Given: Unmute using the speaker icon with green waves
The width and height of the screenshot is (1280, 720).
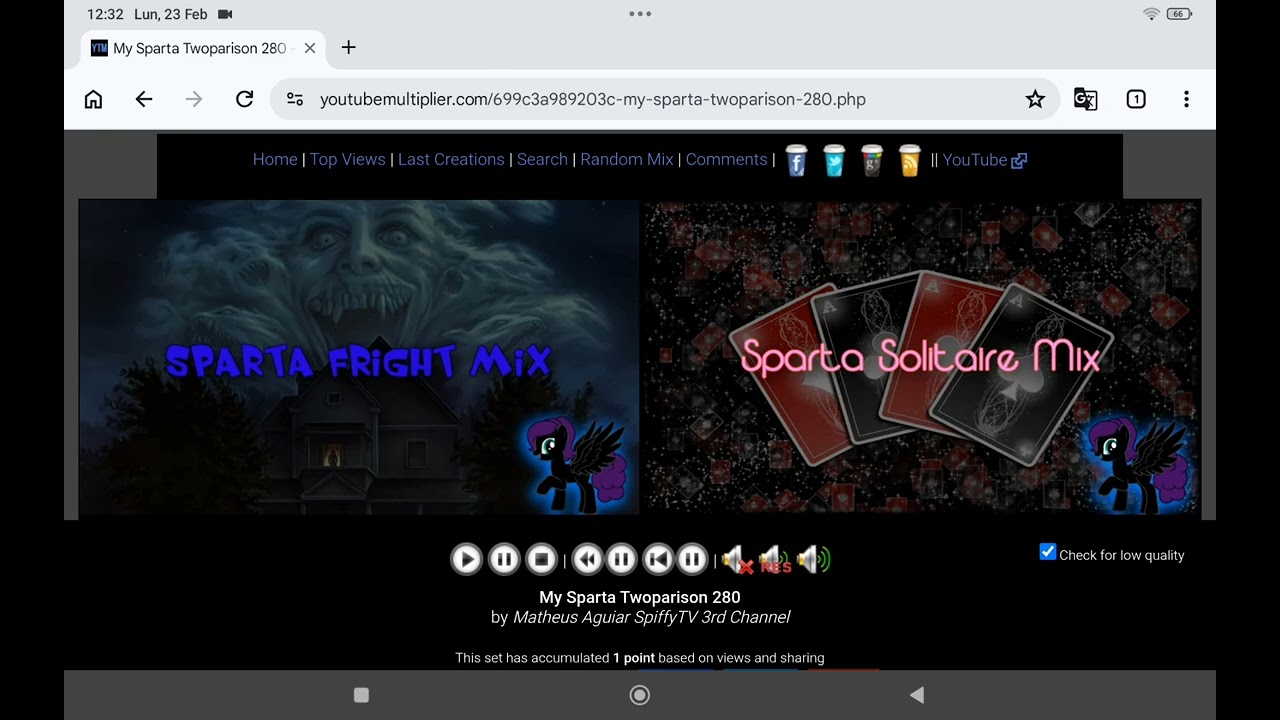Looking at the screenshot, I should coord(814,560).
